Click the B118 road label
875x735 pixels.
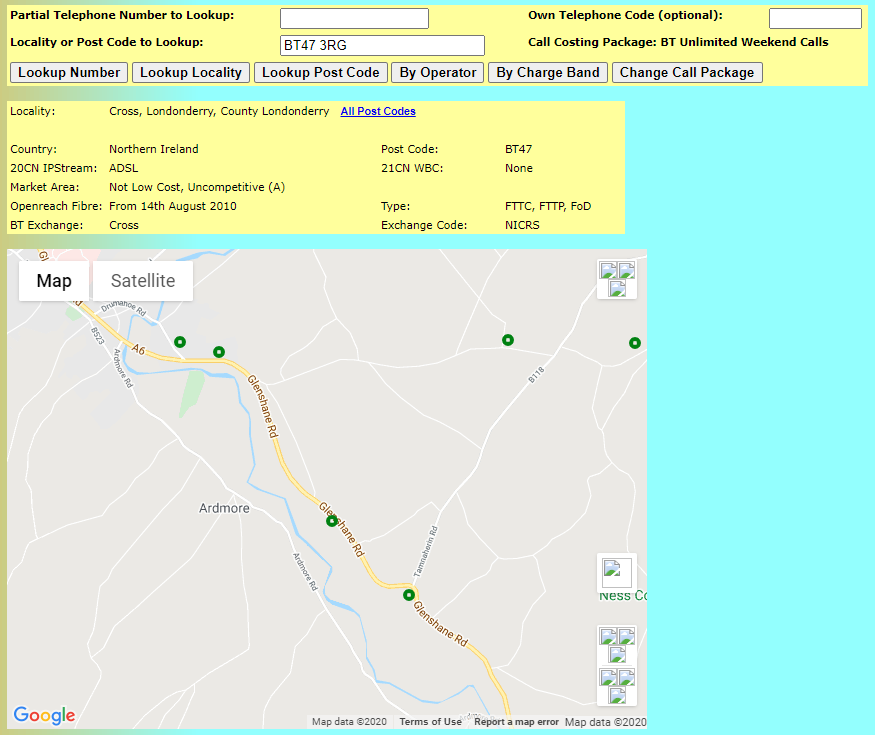[536, 375]
